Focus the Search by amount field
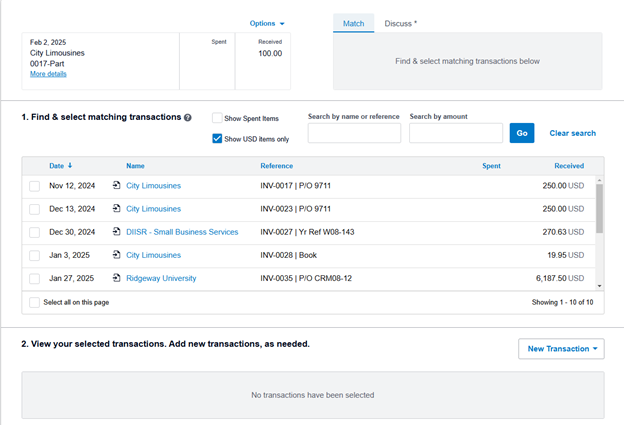The width and height of the screenshot is (624, 425). 455,133
